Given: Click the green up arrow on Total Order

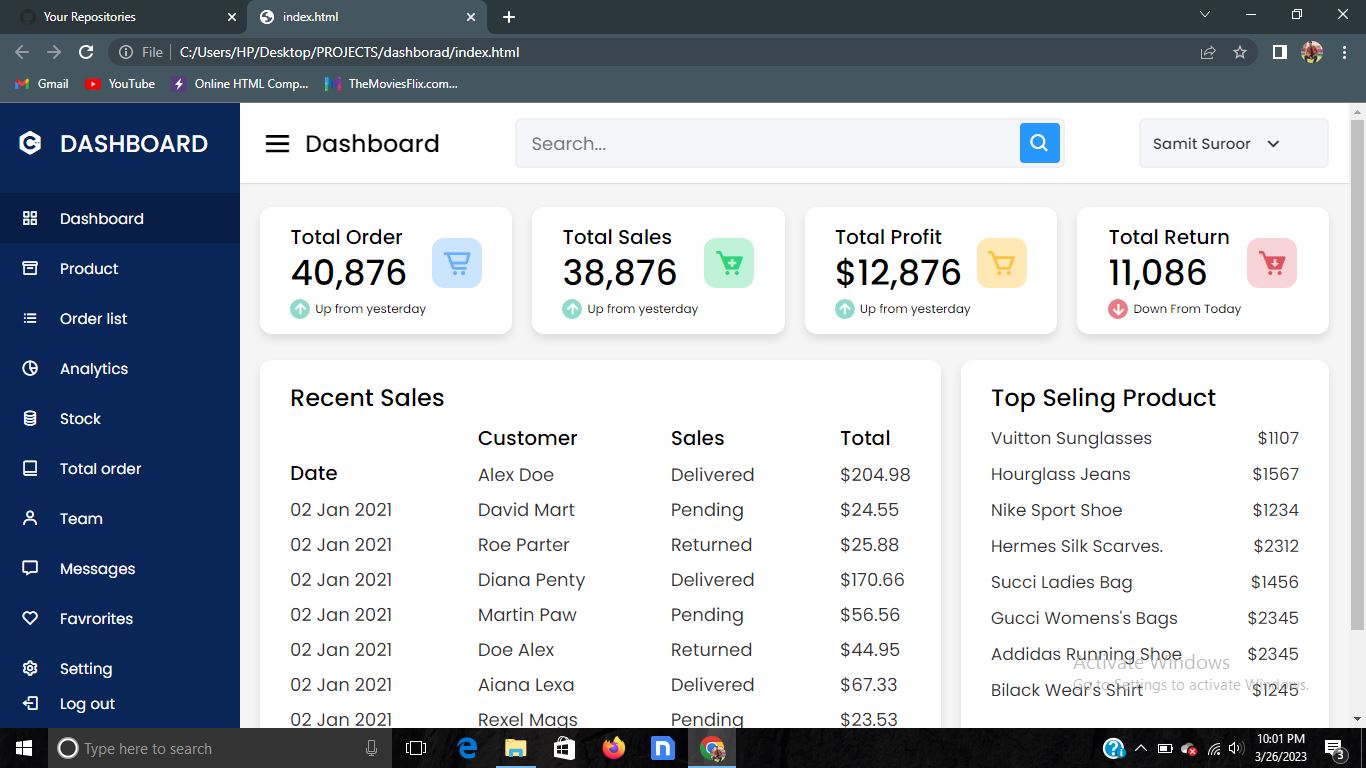Looking at the screenshot, I should point(300,309).
